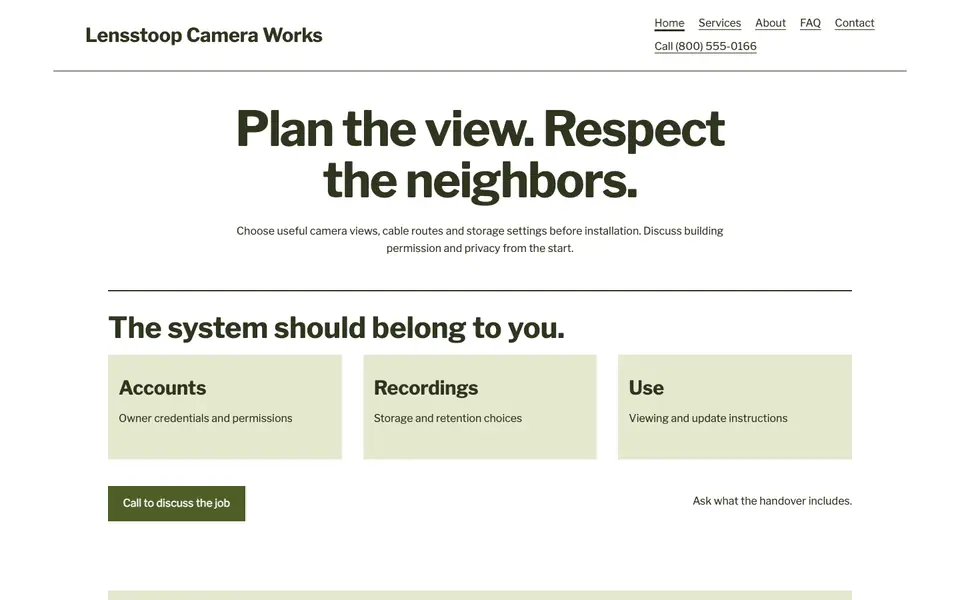The height and width of the screenshot is (600, 960).
Task: Click the intro paragraph about camera views
Action: click(480, 239)
